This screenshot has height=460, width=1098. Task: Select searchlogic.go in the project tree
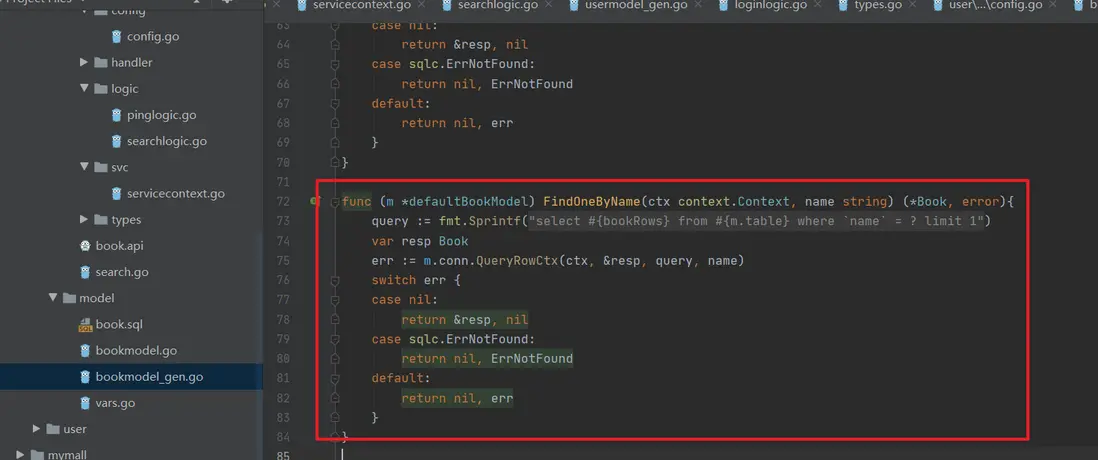tap(167, 141)
